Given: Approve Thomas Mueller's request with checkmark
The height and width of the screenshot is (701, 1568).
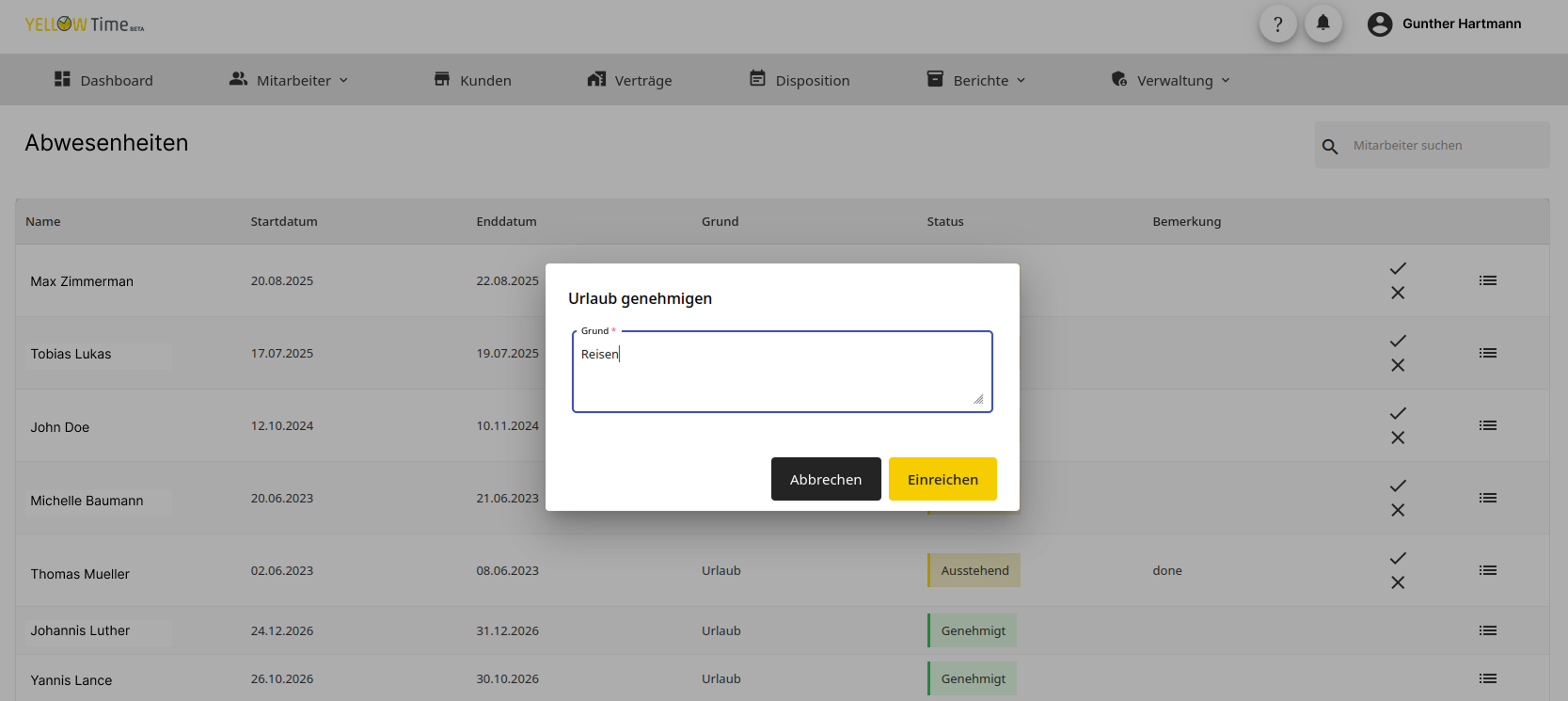Looking at the screenshot, I should (1398, 558).
